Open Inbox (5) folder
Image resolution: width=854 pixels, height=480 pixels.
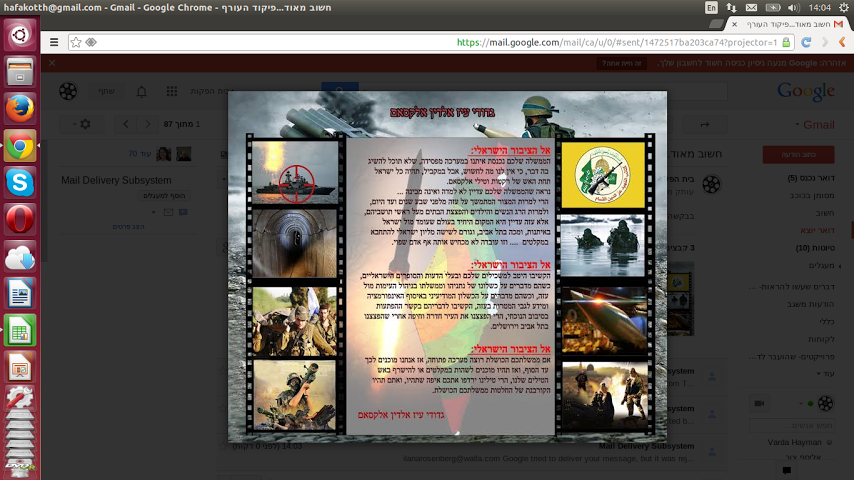click(x=811, y=178)
